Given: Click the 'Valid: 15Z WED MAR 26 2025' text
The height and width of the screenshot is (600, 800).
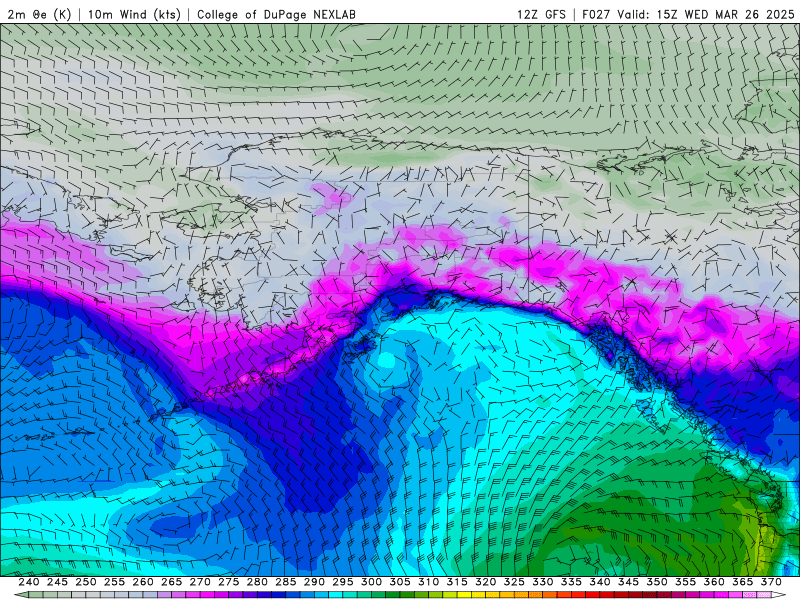Looking at the screenshot, I should point(706,14).
